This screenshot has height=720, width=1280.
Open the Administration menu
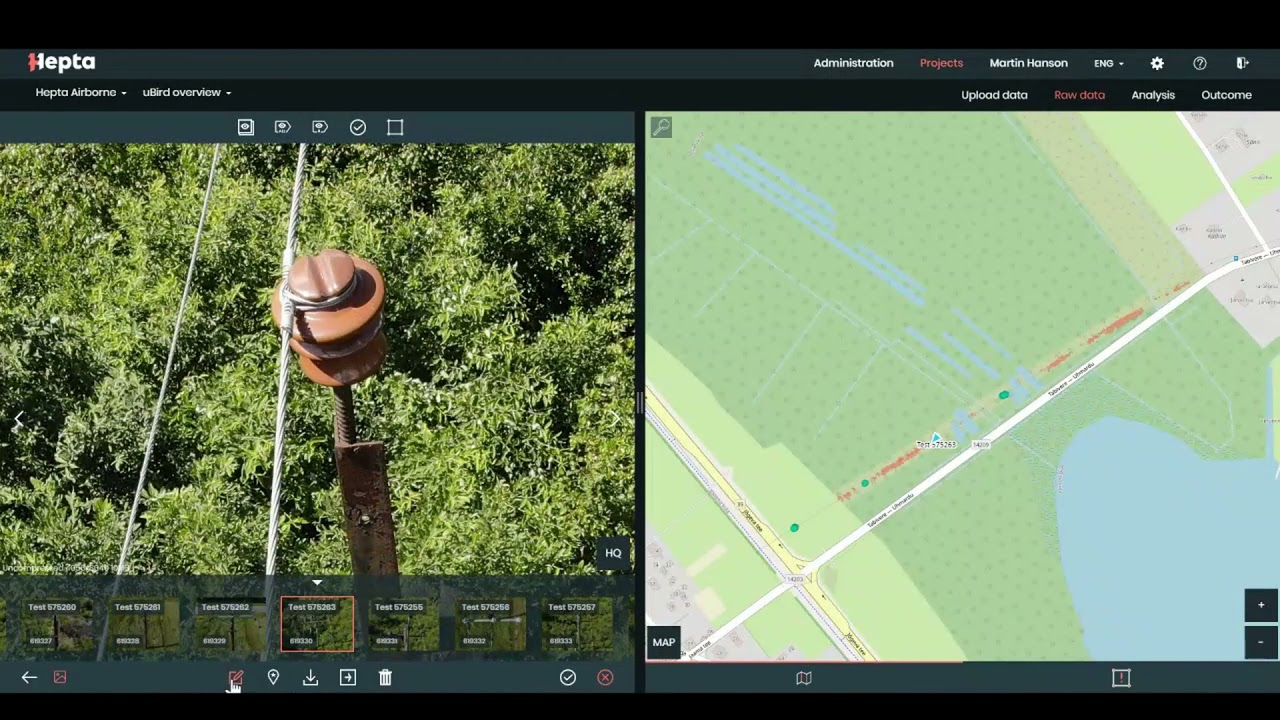[x=853, y=63]
